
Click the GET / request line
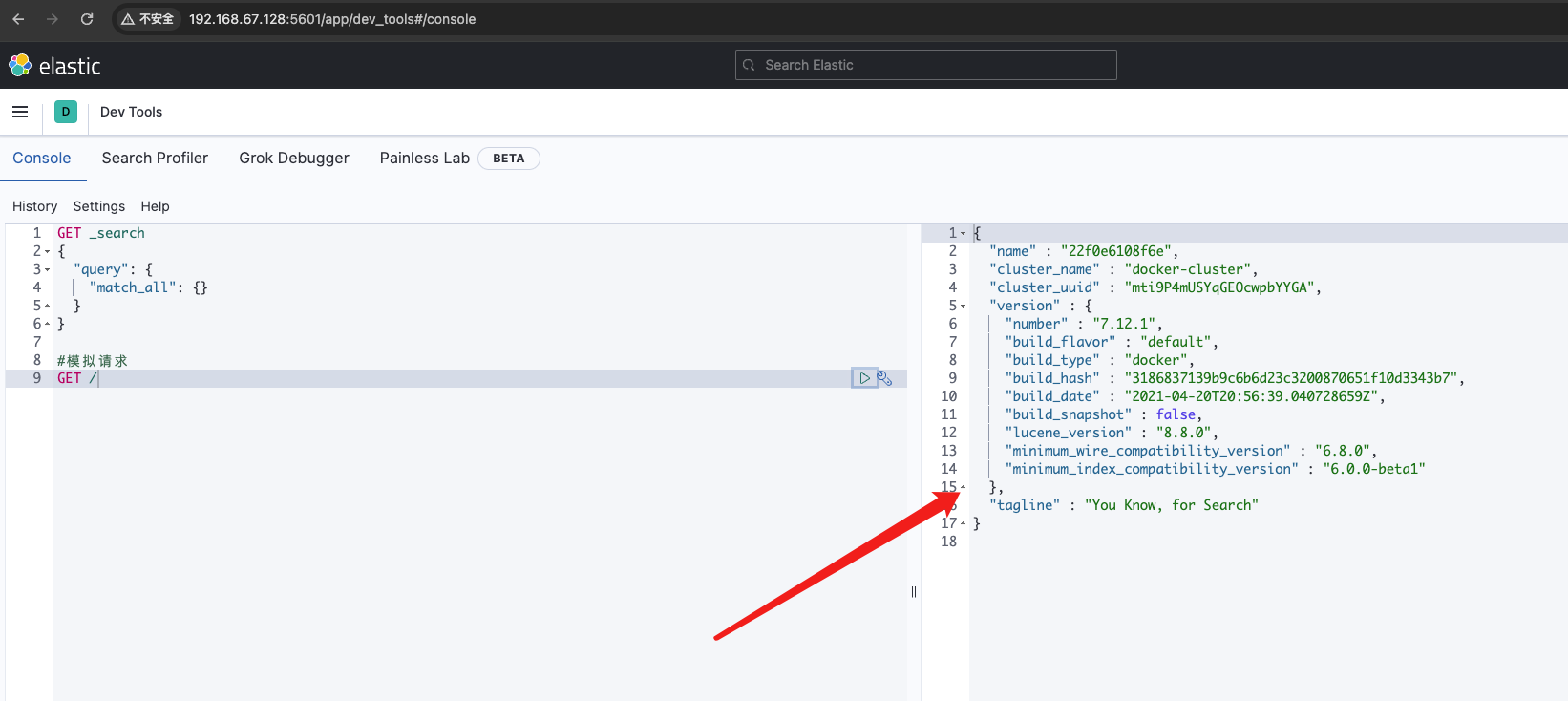(77, 378)
